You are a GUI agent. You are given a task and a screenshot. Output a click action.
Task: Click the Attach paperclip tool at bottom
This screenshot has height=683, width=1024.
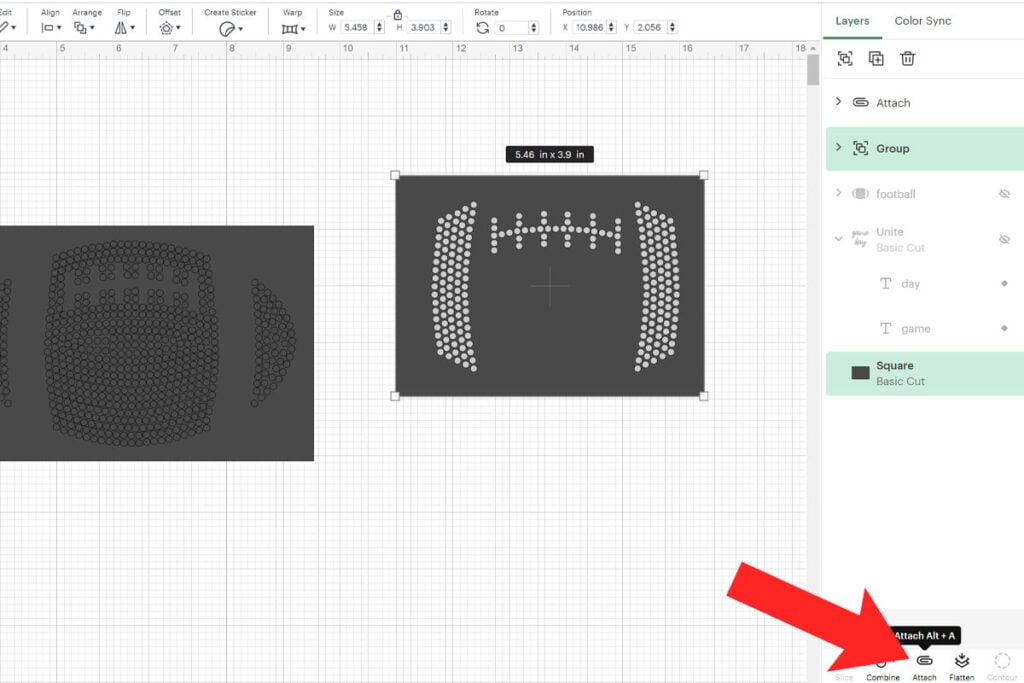[x=924, y=661]
